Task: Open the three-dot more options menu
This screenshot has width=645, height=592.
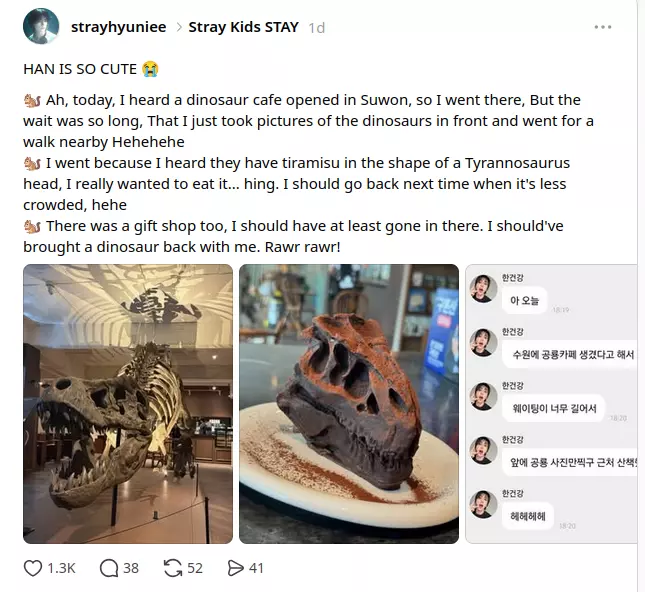Action: (x=603, y=27)
